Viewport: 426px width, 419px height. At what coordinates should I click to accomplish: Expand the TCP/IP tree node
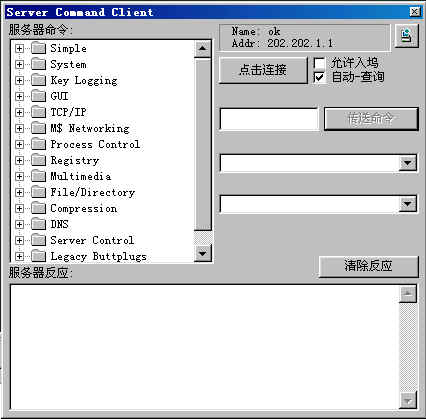coord(19,113)
